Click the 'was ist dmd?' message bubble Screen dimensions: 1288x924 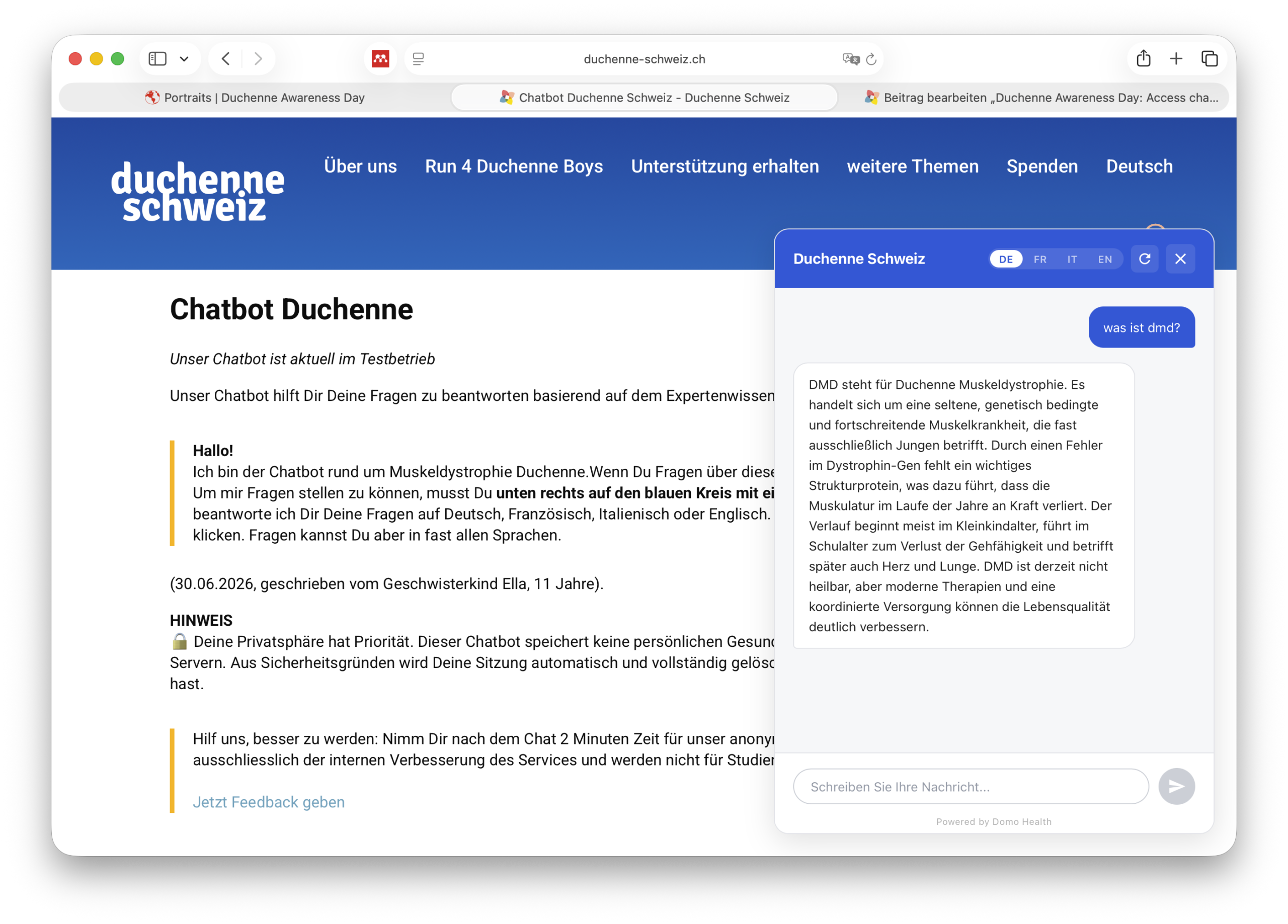(1142, 327)
